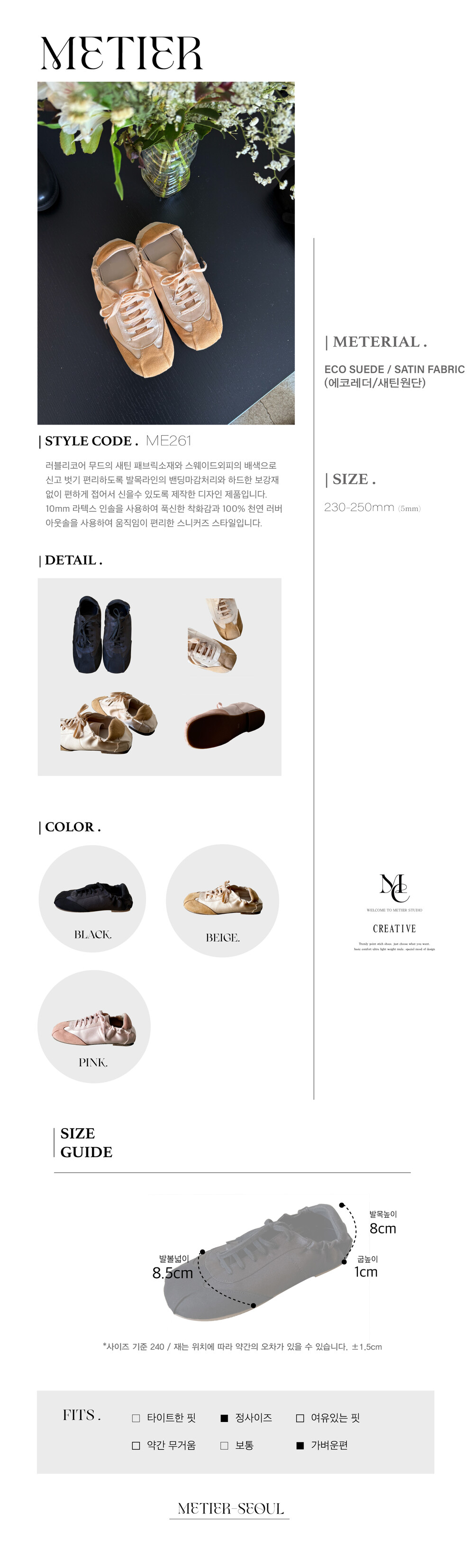This screenshot has height=1568, width=474.
Task: Click the black sneakers detail image
Action: 102,635
